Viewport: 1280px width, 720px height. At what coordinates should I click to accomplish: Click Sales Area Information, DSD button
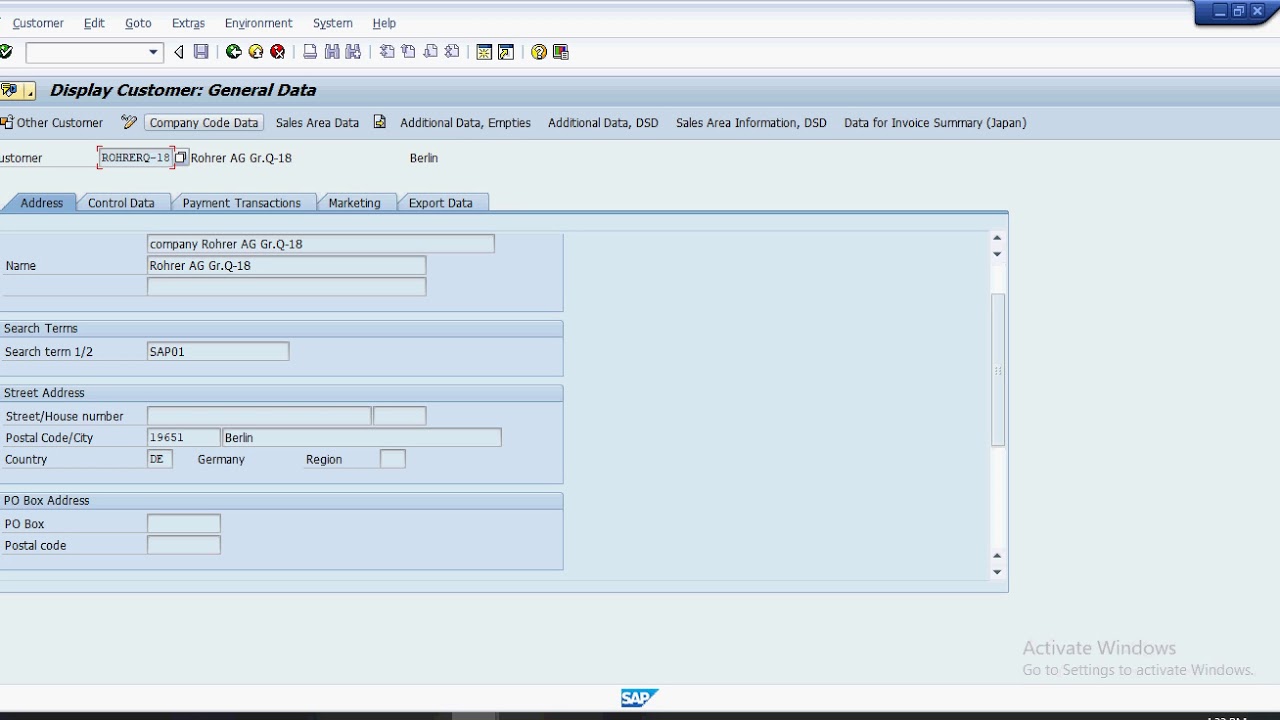tap(751, 123)
